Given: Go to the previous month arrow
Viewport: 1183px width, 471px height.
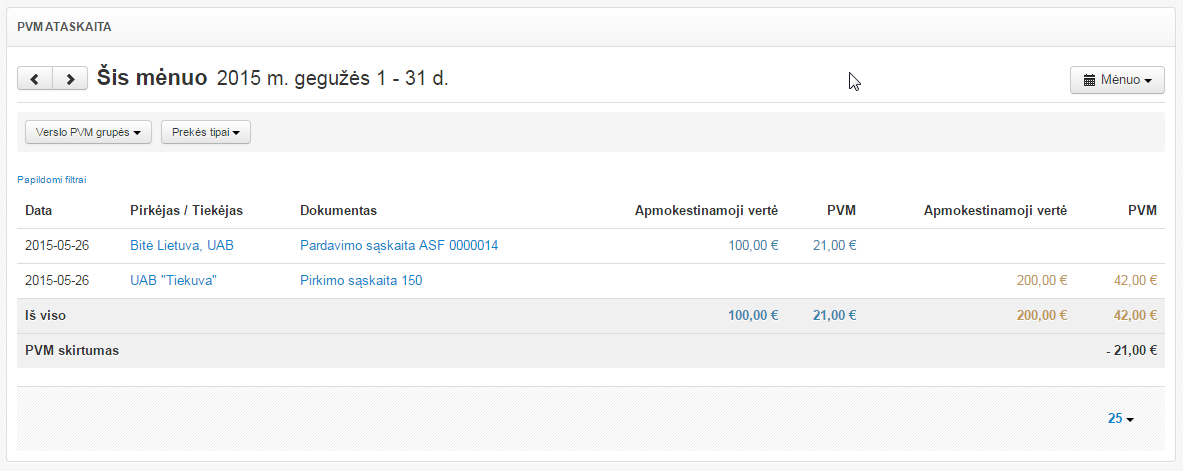Looking at the screenshot, I should click(35, 79).
